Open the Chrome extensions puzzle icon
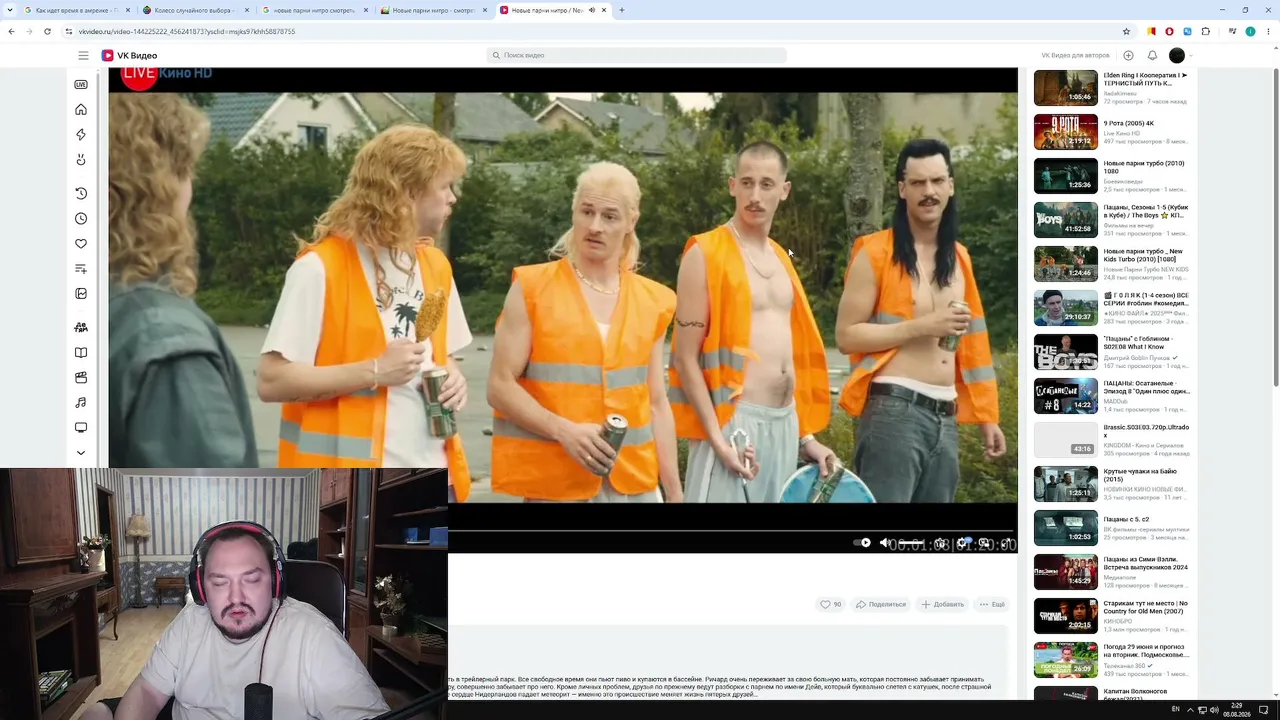This screenshot has height=720, width=1280. coord(1206,31)
